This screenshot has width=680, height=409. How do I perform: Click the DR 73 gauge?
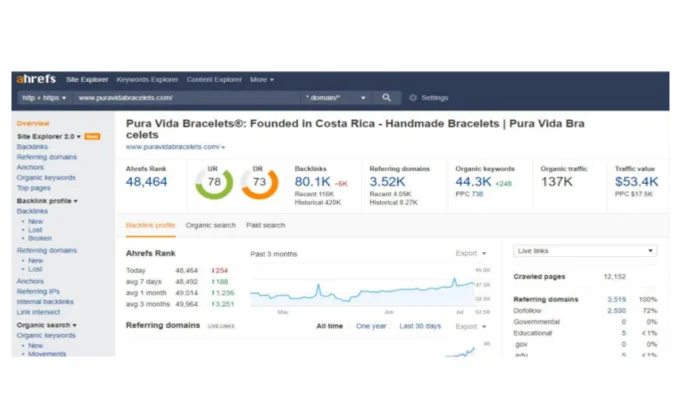tap(259, 182)
